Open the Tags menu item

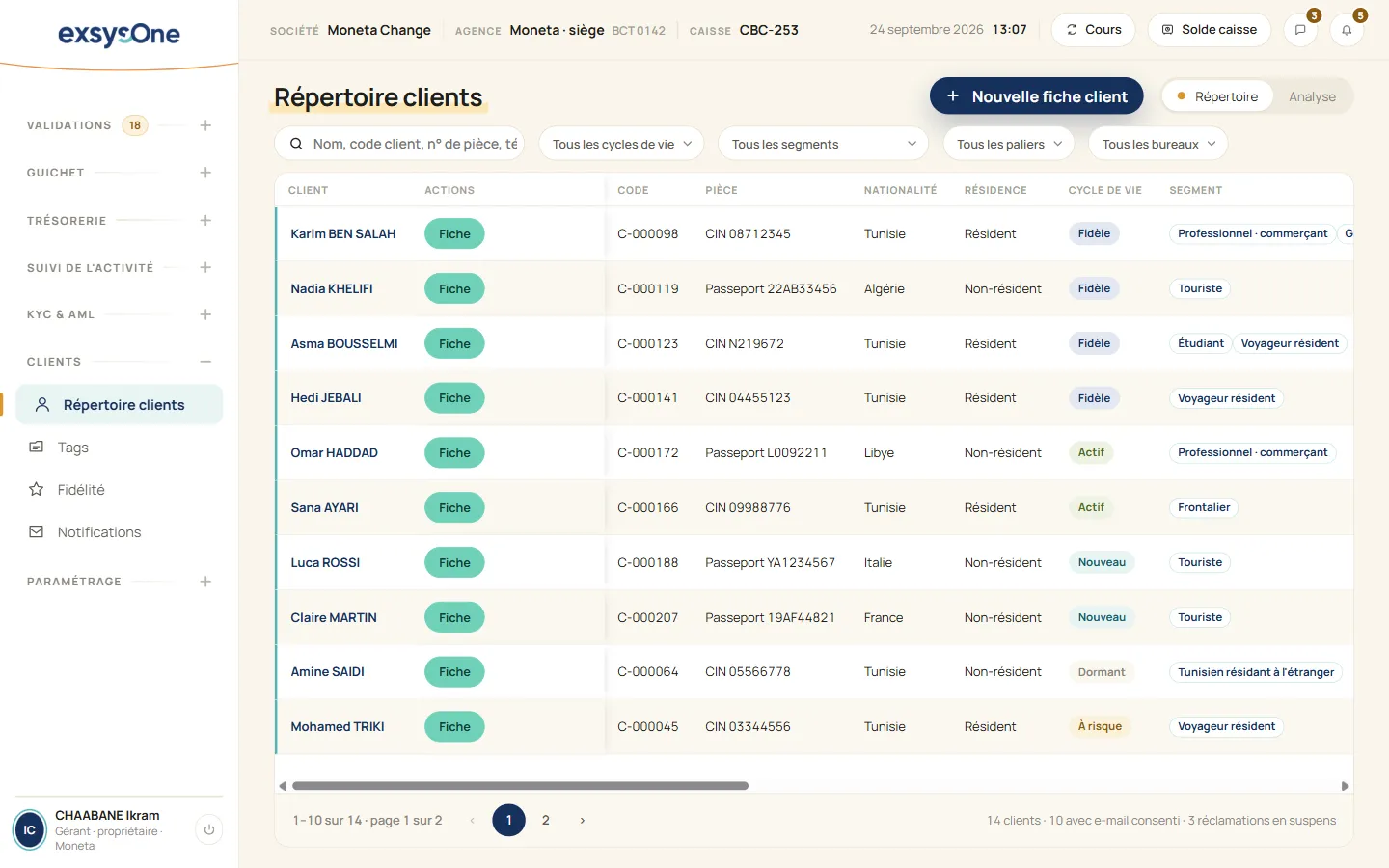pos(119,448)
